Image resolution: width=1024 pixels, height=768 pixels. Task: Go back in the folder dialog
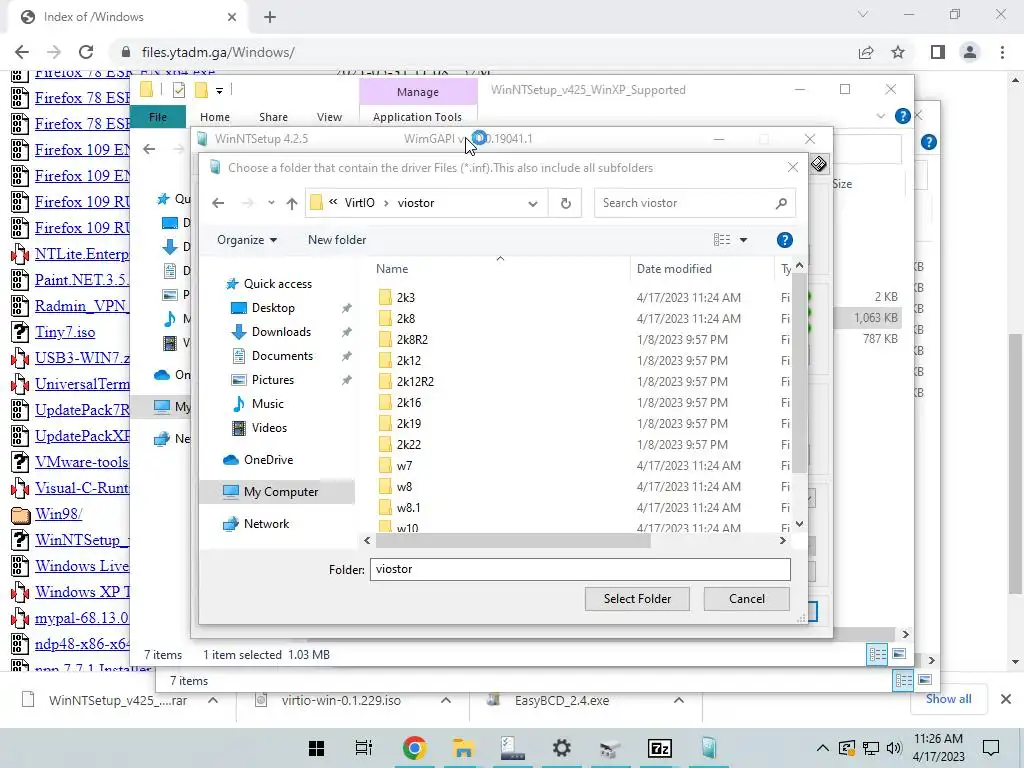pyautogui.click(x=218, y=203)
